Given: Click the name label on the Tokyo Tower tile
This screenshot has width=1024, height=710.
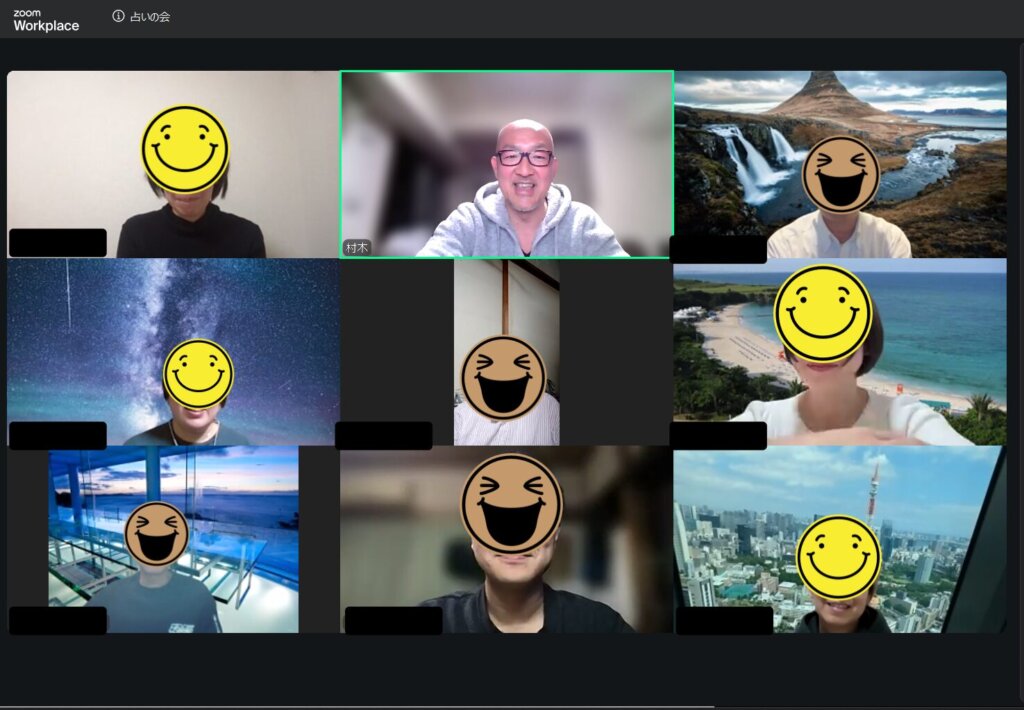Looking at the screenshot, I should pyautogui.click(x=724, y=620).
